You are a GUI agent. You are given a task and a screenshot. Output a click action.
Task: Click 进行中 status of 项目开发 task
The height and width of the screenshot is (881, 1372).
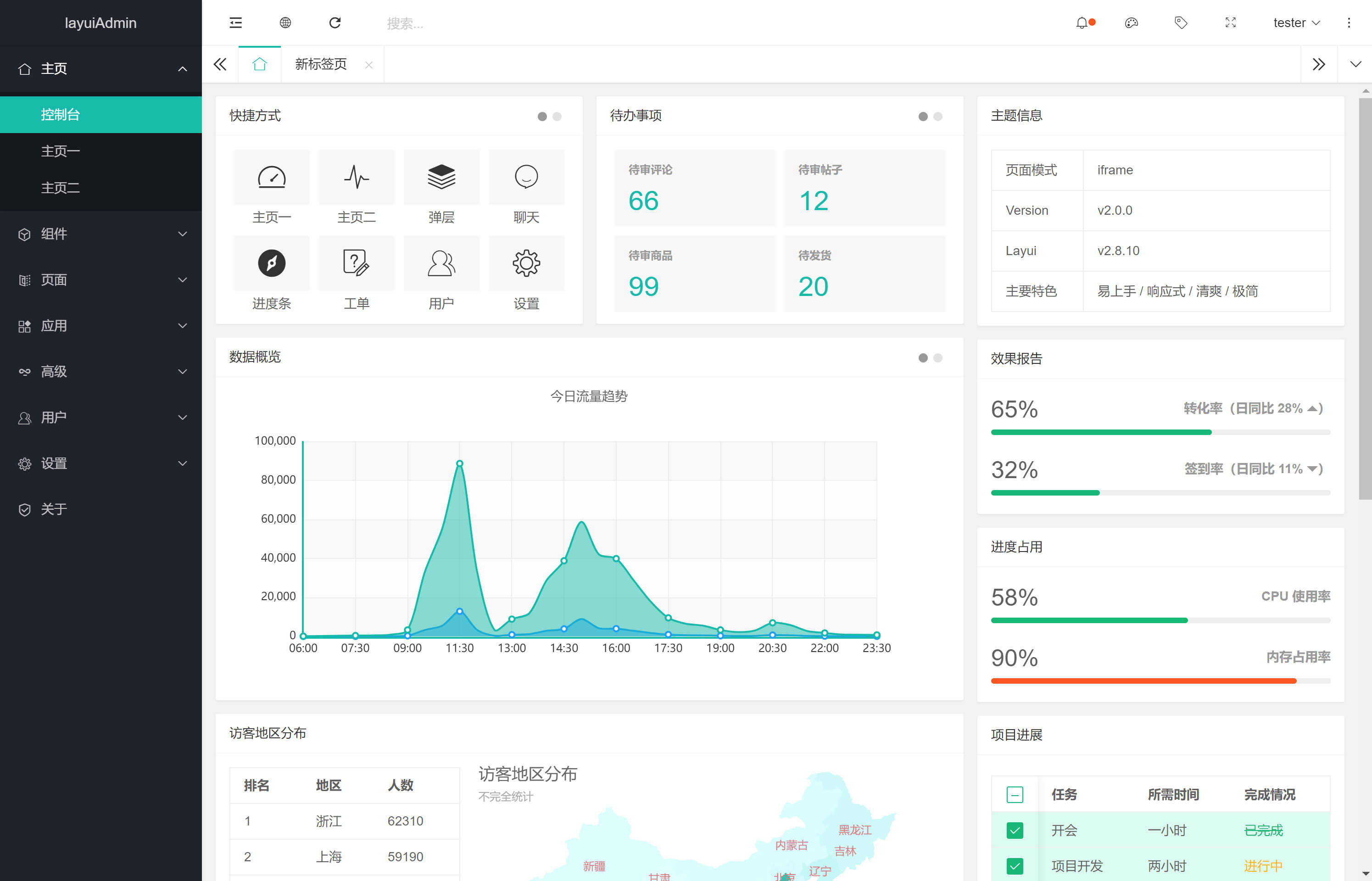1263,866
